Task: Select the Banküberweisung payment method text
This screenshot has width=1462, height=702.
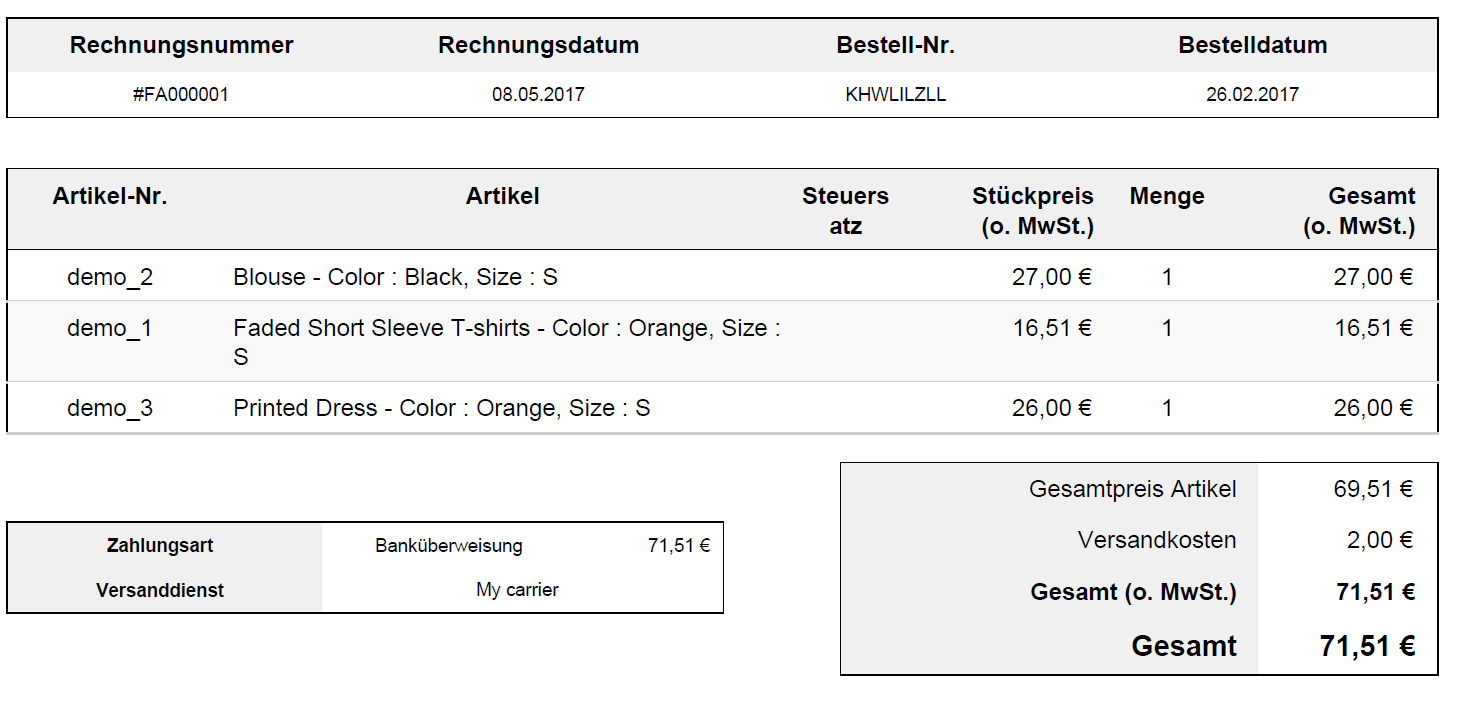Action: (x=449, y=546)
